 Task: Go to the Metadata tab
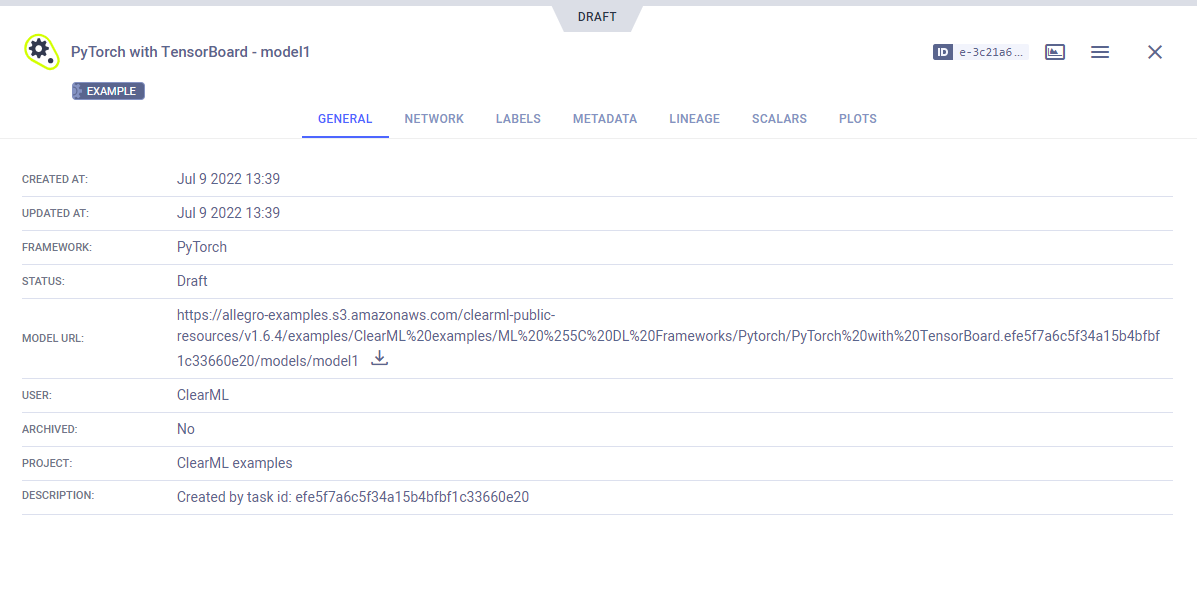pos(605,119)
